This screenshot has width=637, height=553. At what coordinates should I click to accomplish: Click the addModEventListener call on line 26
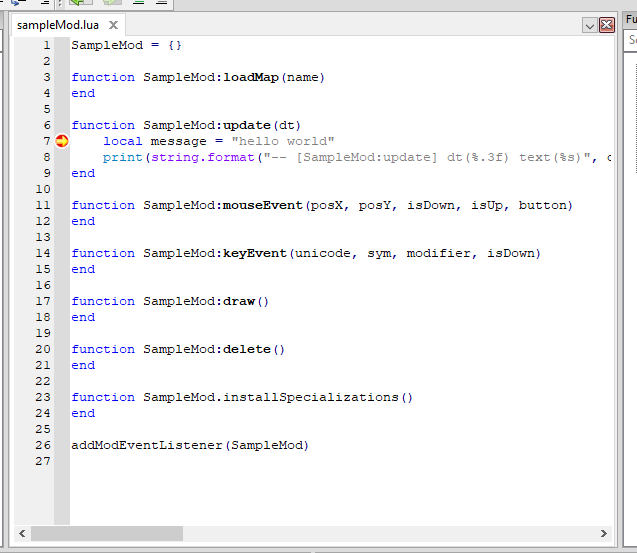click(x=147, y=445)
